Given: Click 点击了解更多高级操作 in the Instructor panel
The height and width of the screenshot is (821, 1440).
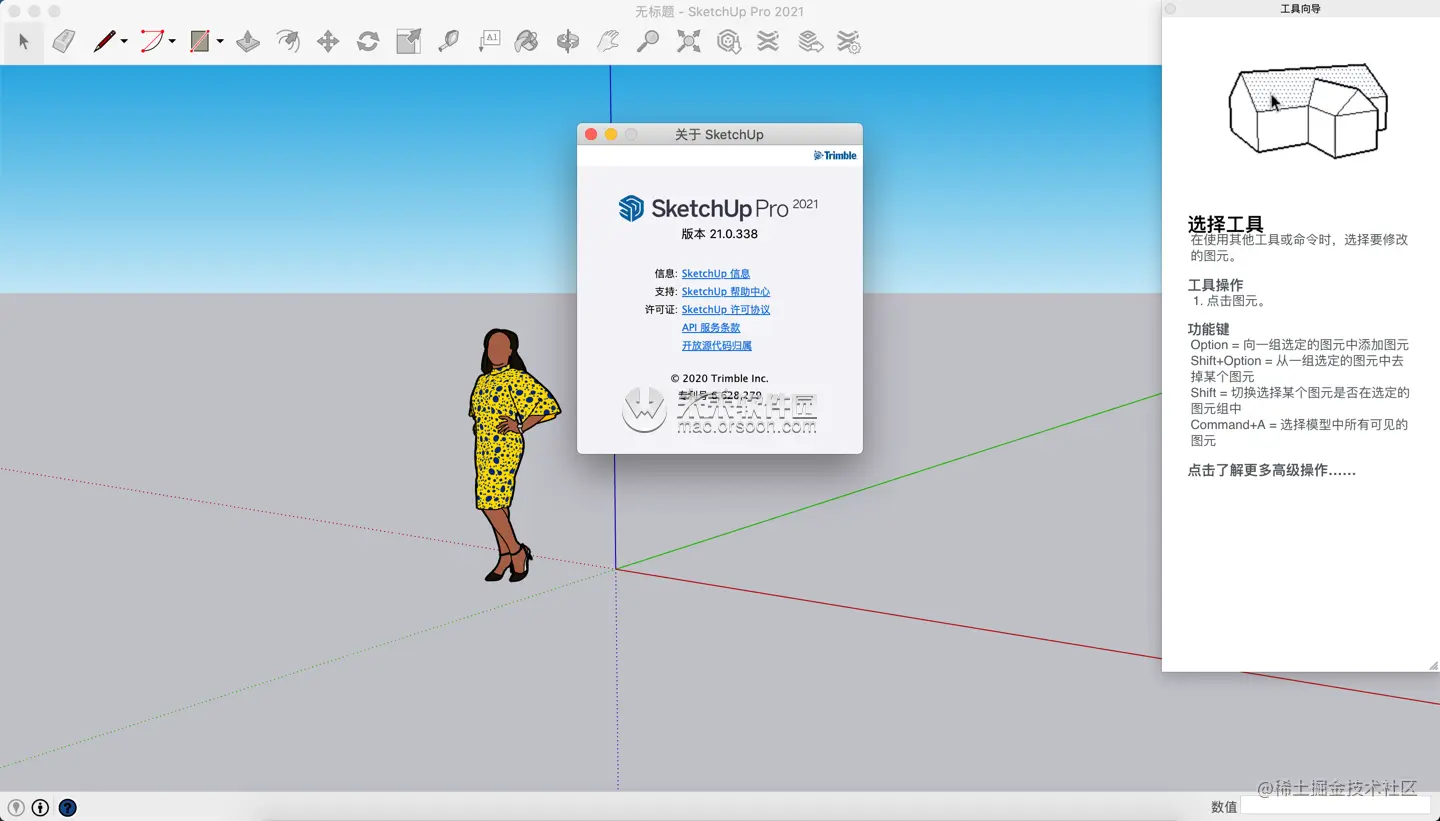Looking at the screenshot, I should pyautogui.click(x=1272, y=470).
